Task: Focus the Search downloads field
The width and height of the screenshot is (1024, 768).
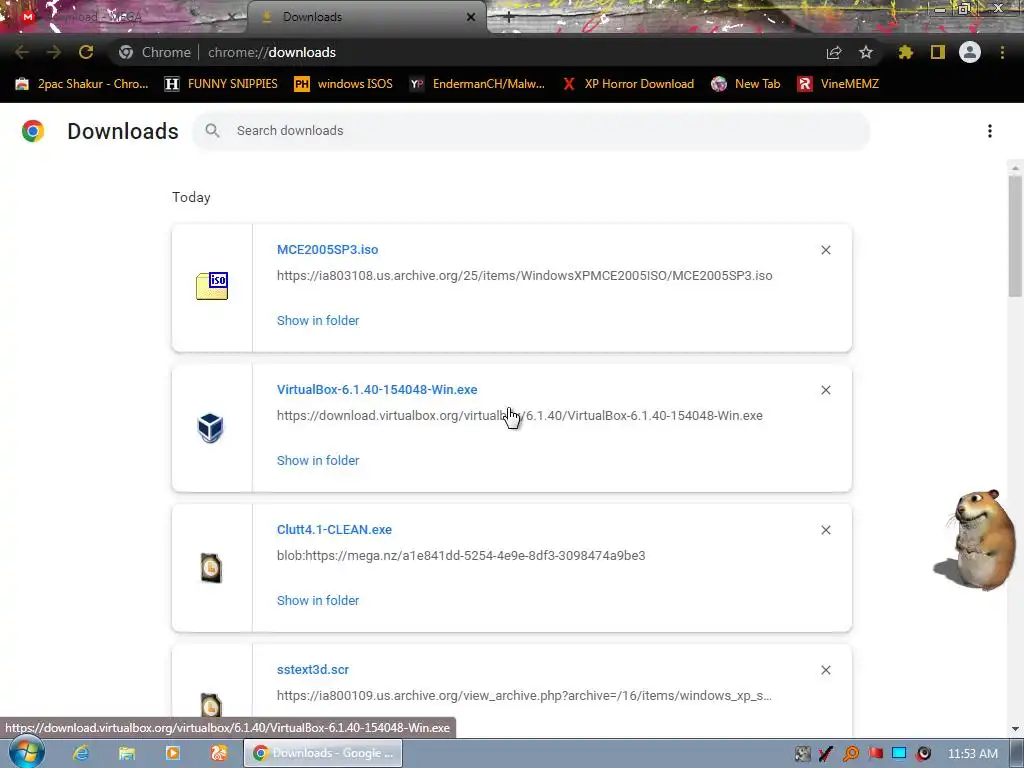Action: pos(531,131)
